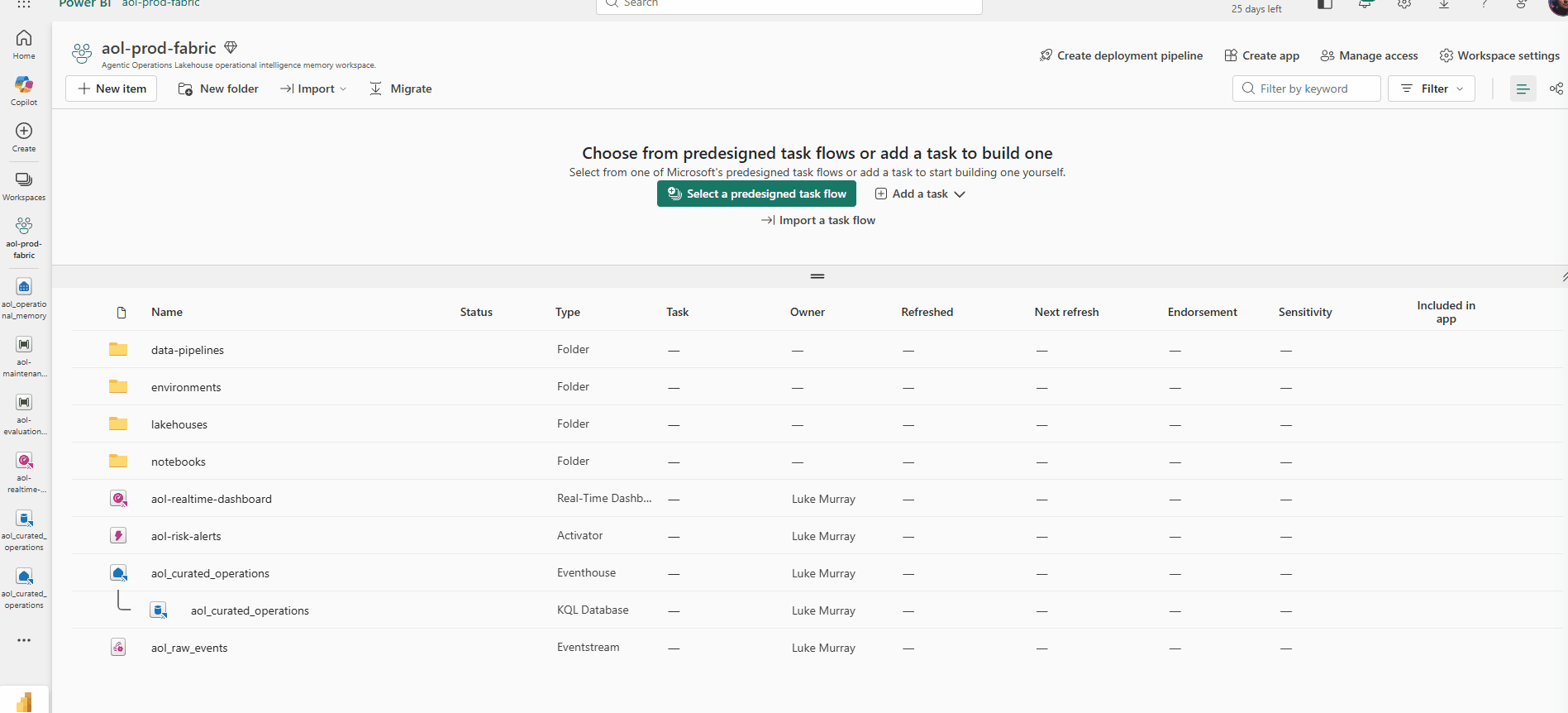Viewport: 1568px width, 713px height.
Task: Open aol-risk-alerts item name
Action: pos(186,536)
